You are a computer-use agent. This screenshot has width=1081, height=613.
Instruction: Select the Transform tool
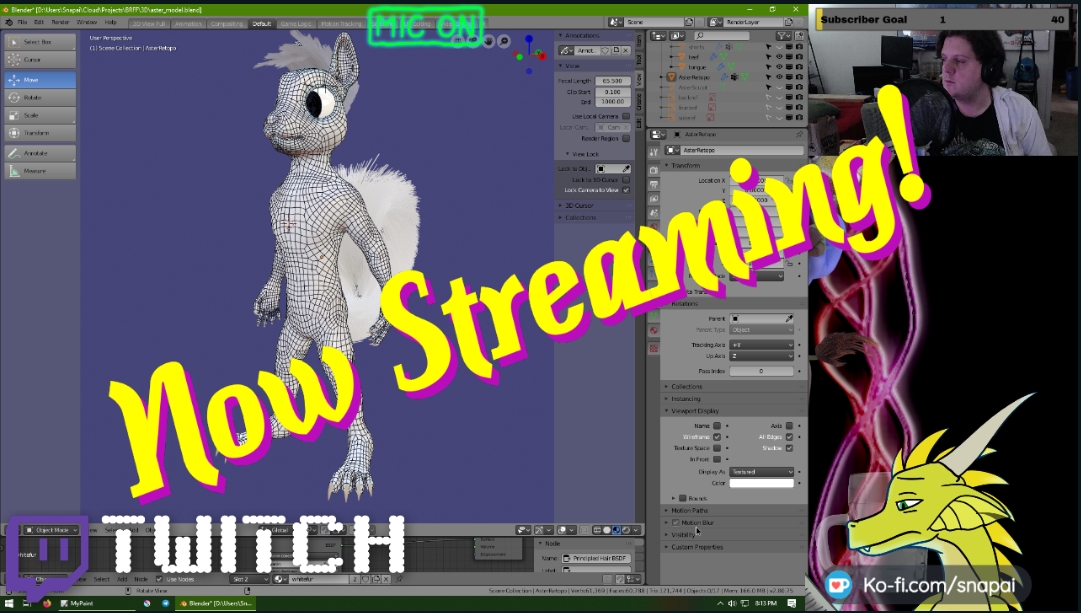[40, 133]
